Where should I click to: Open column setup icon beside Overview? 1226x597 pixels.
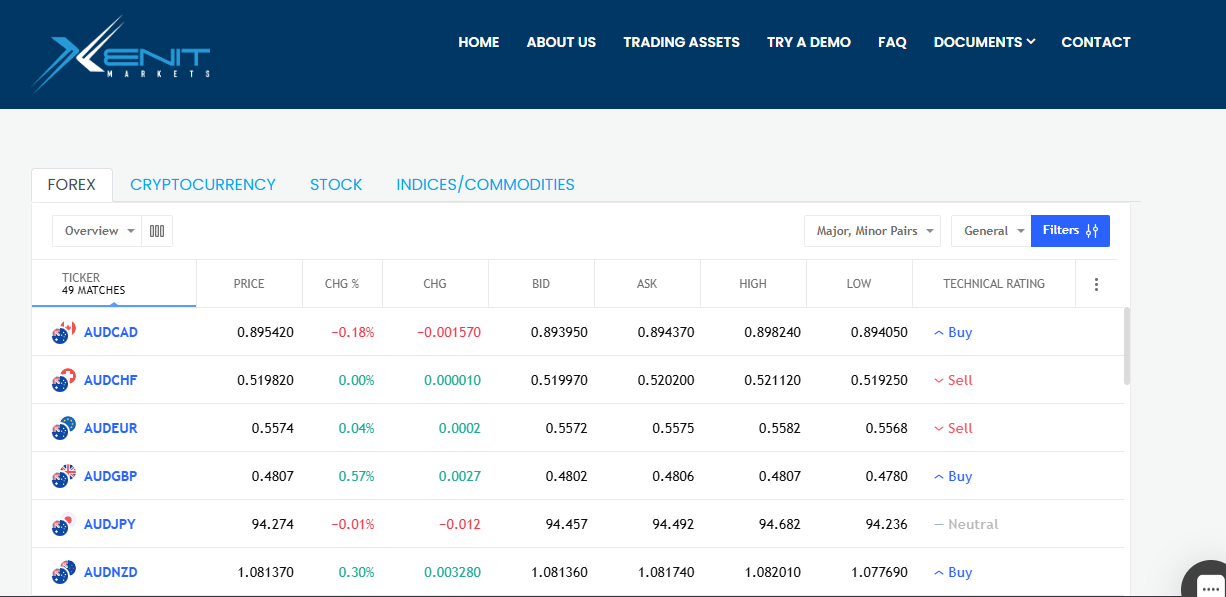pyautogui.click(x=157, y=231)
